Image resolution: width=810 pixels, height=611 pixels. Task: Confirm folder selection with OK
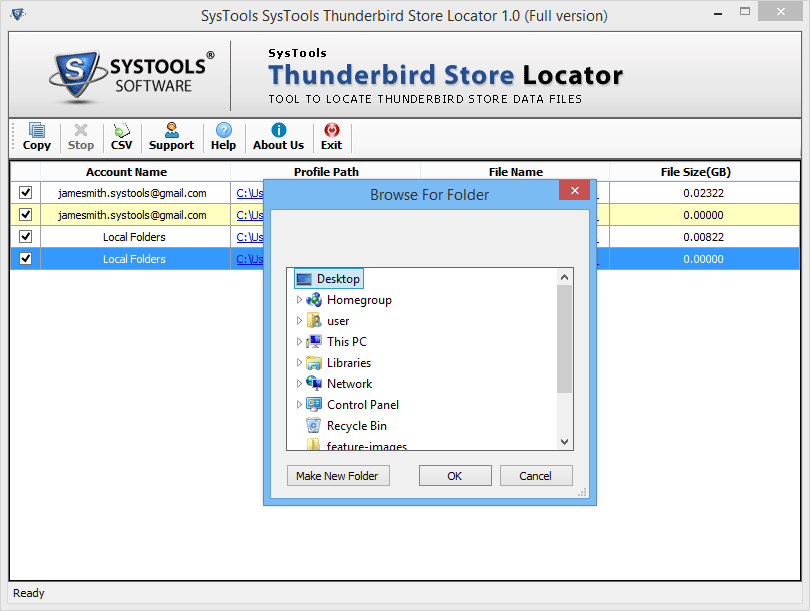455,476
